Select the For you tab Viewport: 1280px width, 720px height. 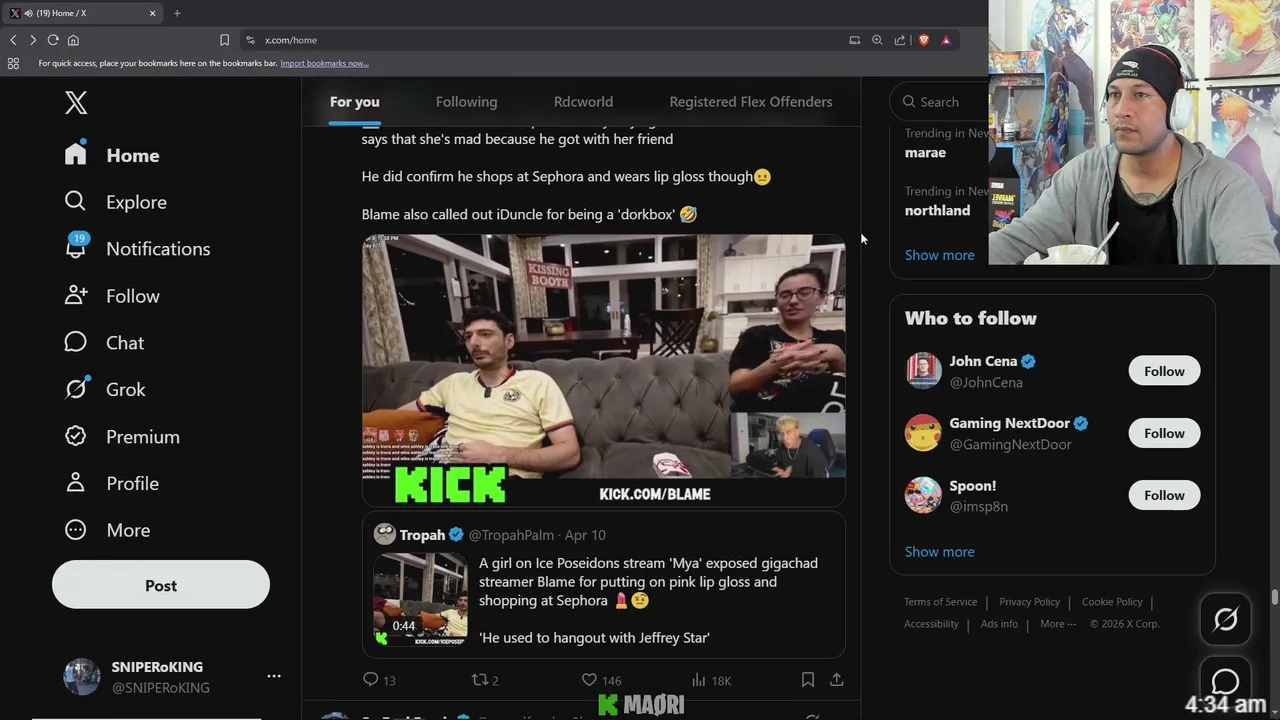pyautogui.click(x=355, y=102)
